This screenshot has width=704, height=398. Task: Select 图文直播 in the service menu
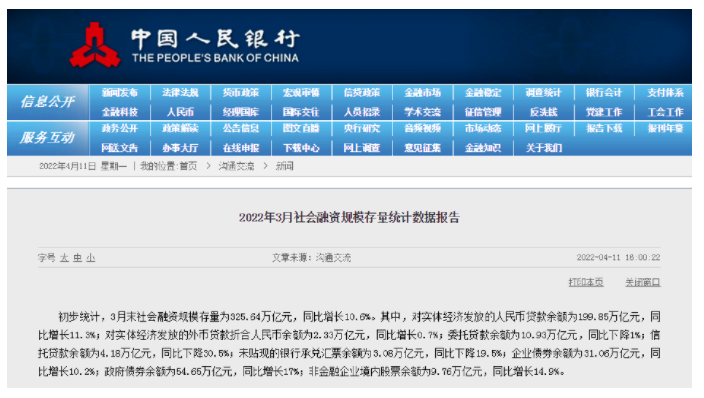click(x=301, y=128)
